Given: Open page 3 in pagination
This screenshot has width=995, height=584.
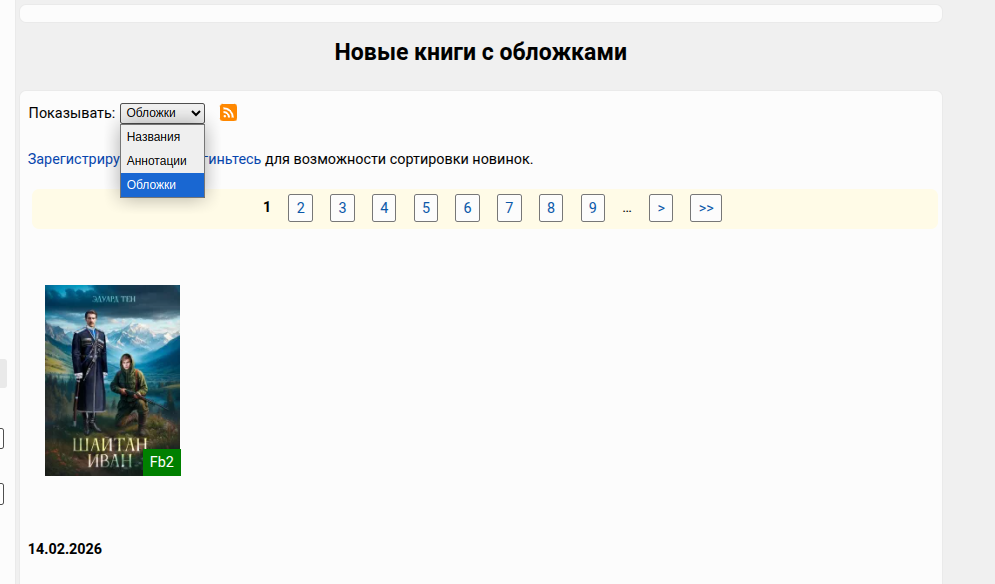Looking at the screenshot, I should click(342, 208).
